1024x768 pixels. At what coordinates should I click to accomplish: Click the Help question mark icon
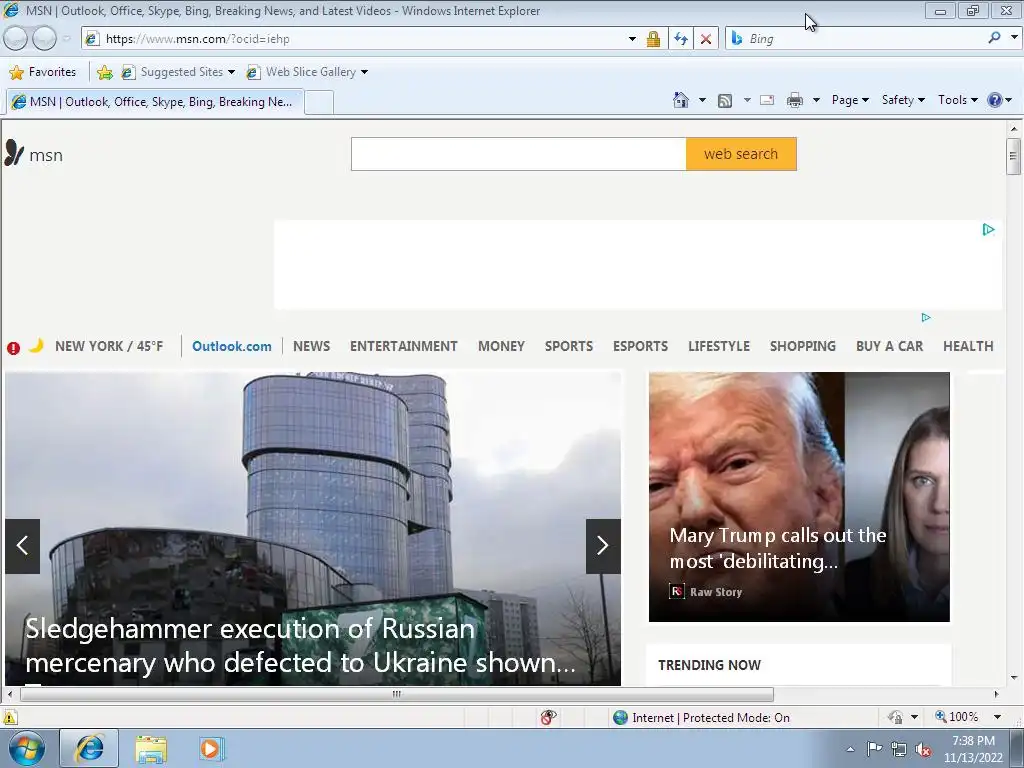point(995,100)
